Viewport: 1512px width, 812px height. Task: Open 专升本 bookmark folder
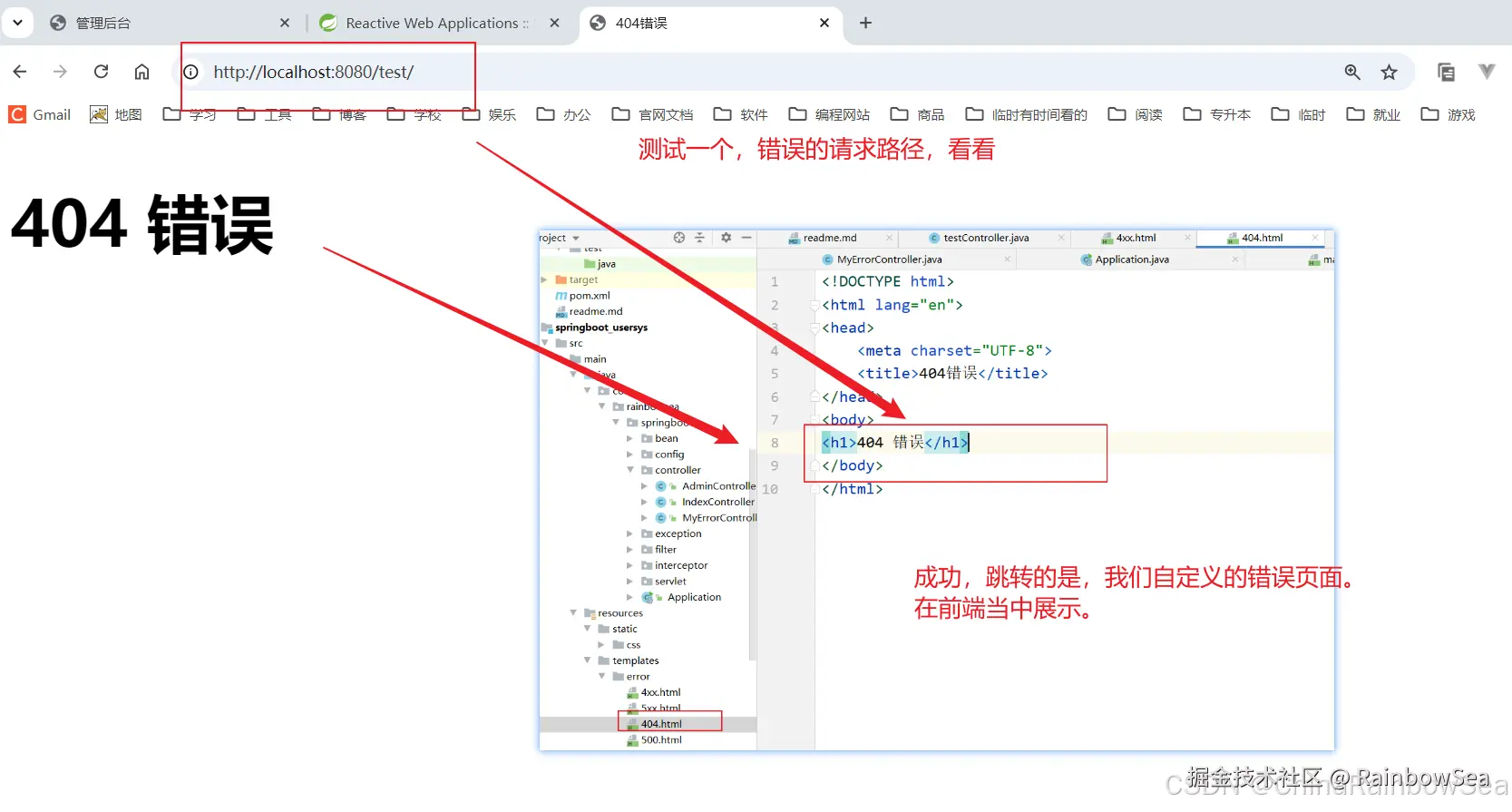coord(1217,114)
